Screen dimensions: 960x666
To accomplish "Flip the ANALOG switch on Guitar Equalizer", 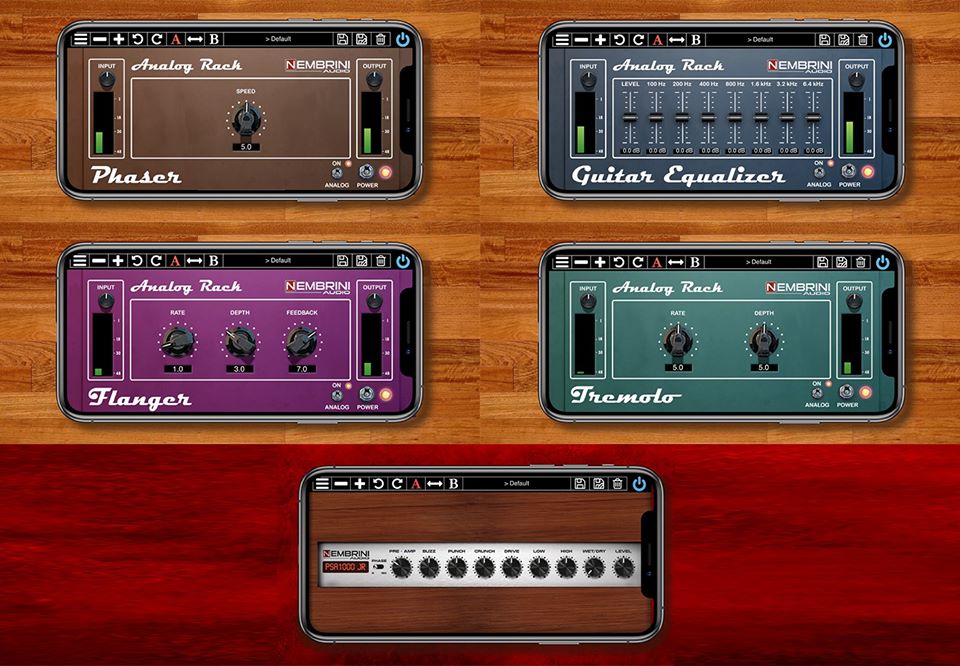I will click(x=819, y=173).
